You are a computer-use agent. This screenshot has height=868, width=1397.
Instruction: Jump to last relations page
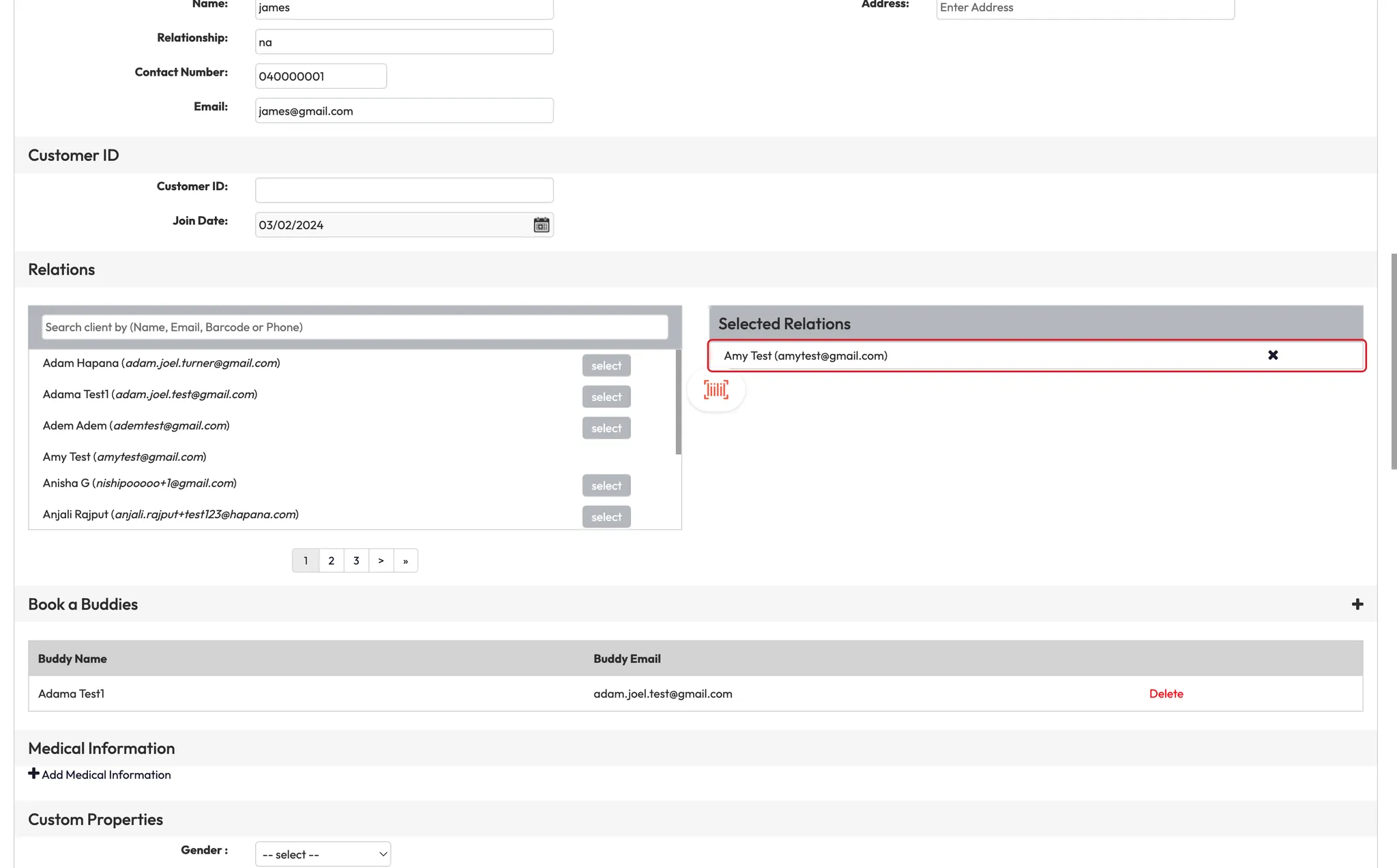pos(405,560)
